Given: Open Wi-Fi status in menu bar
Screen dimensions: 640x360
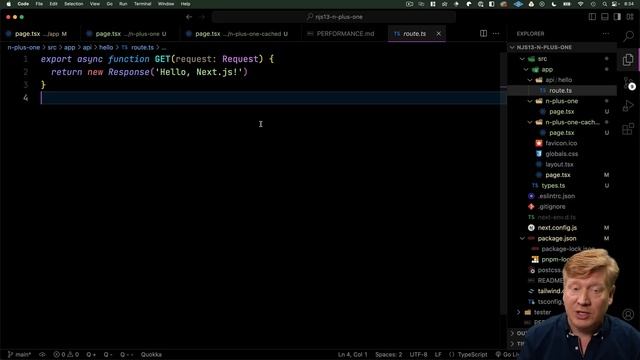Looking at the screenshot, I should [580, 4].
